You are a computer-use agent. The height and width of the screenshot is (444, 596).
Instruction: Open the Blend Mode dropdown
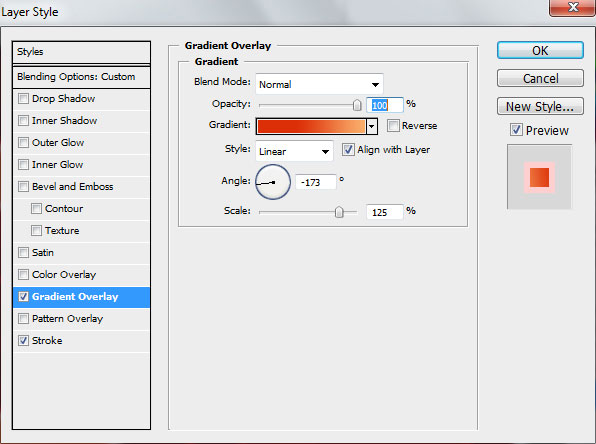point(319,84)
